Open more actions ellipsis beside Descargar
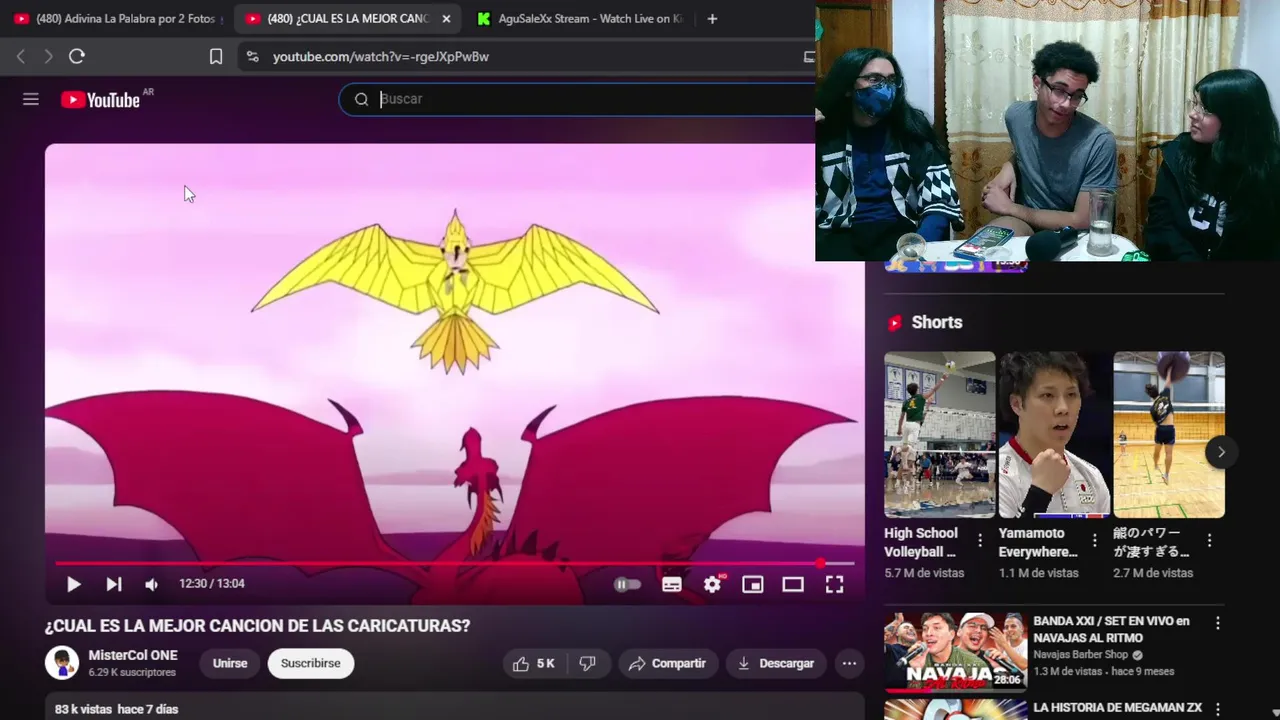Image resolution: width=1280 pixels, height=720 pixels. 849,663
